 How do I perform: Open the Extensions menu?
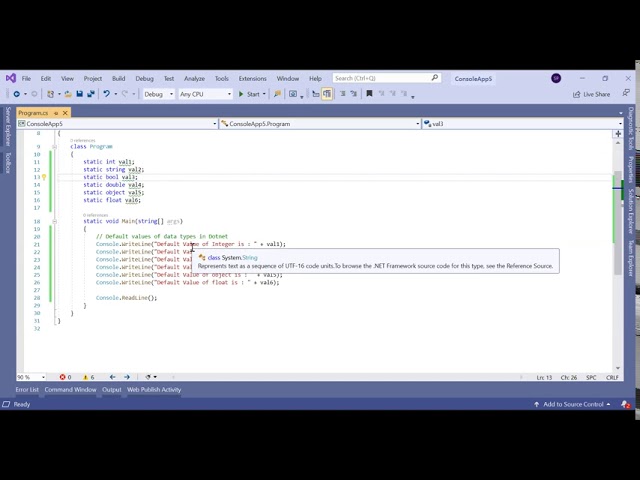252,78
